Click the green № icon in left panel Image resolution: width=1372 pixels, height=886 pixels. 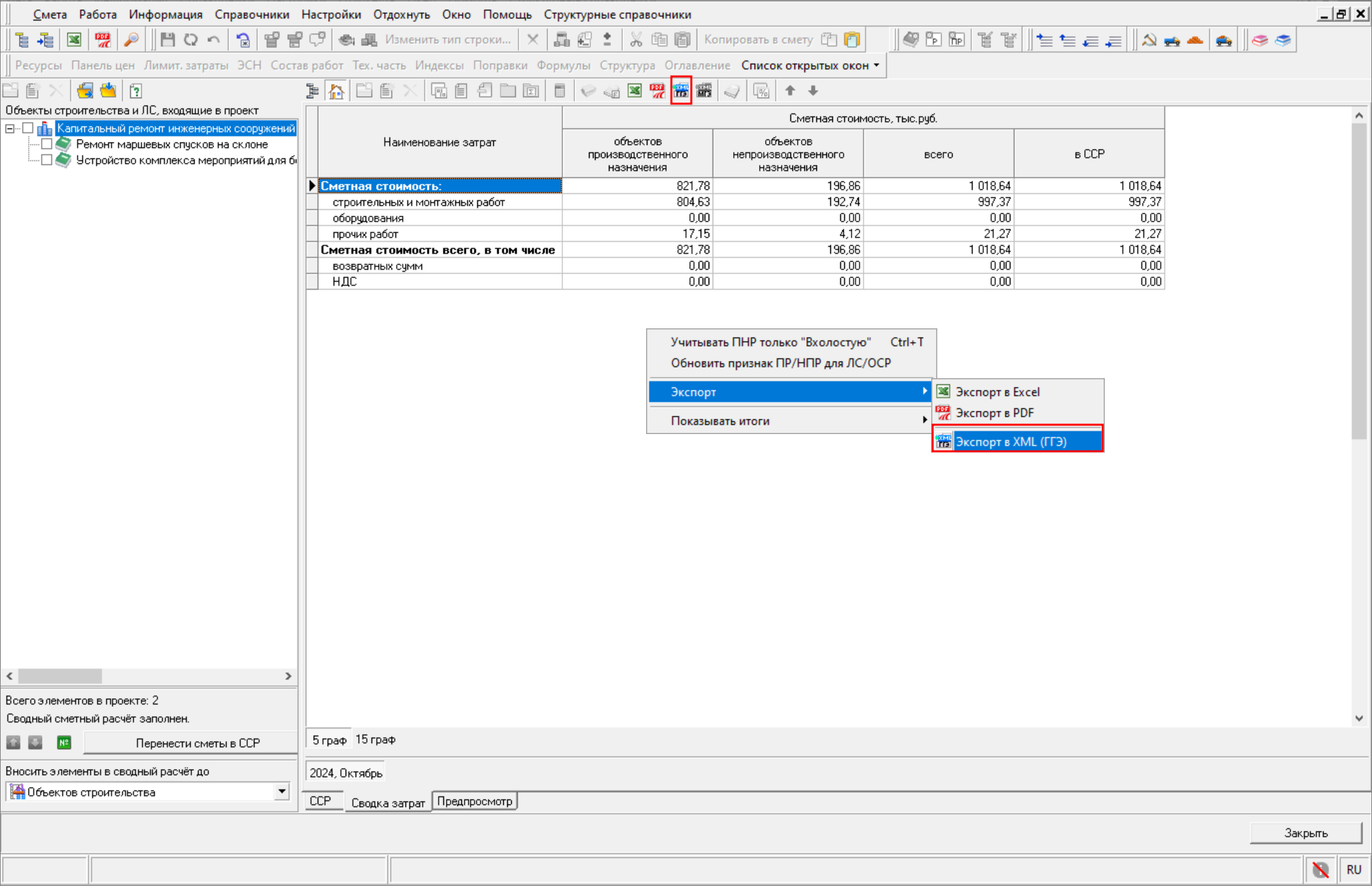tap(64, 742)
